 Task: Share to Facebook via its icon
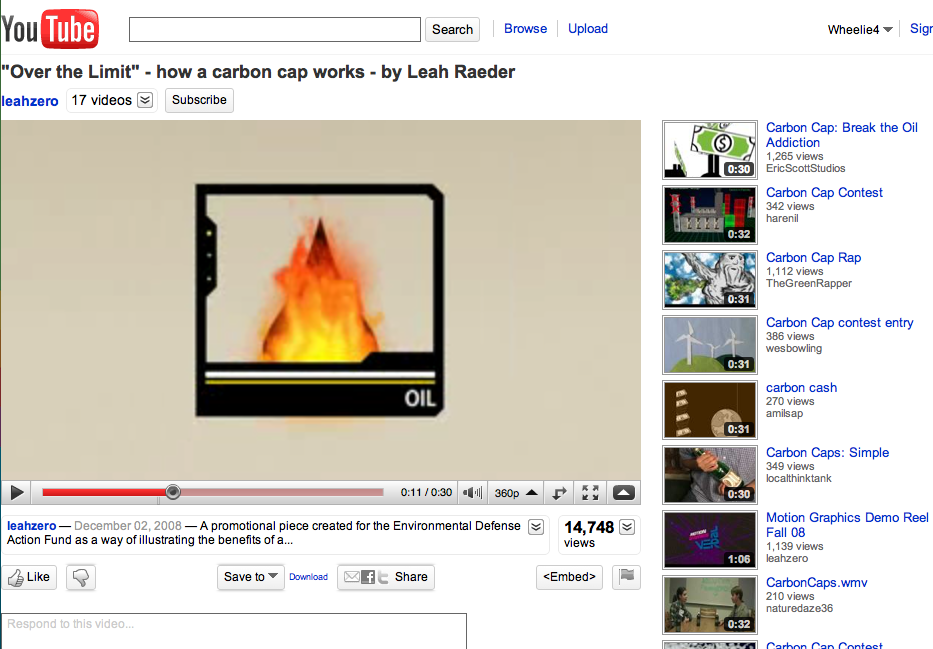(x=368, y=577)
